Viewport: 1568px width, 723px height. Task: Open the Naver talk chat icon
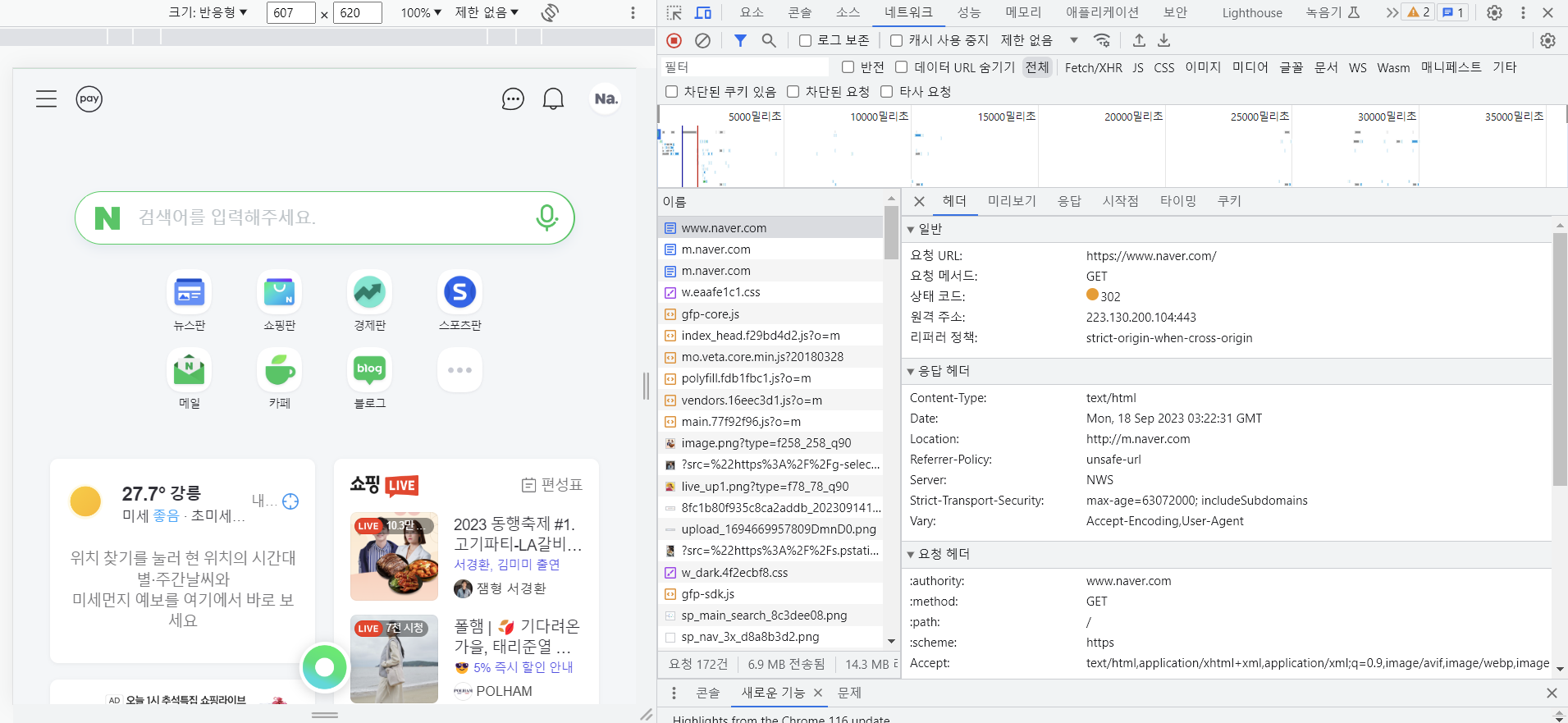click(x=513, y=99)
